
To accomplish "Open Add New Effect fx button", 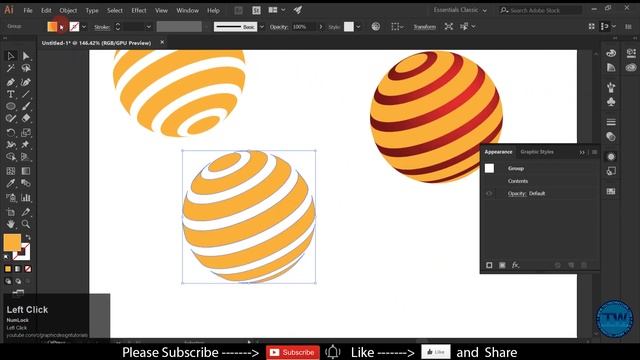I will click(x=516, y=265).
